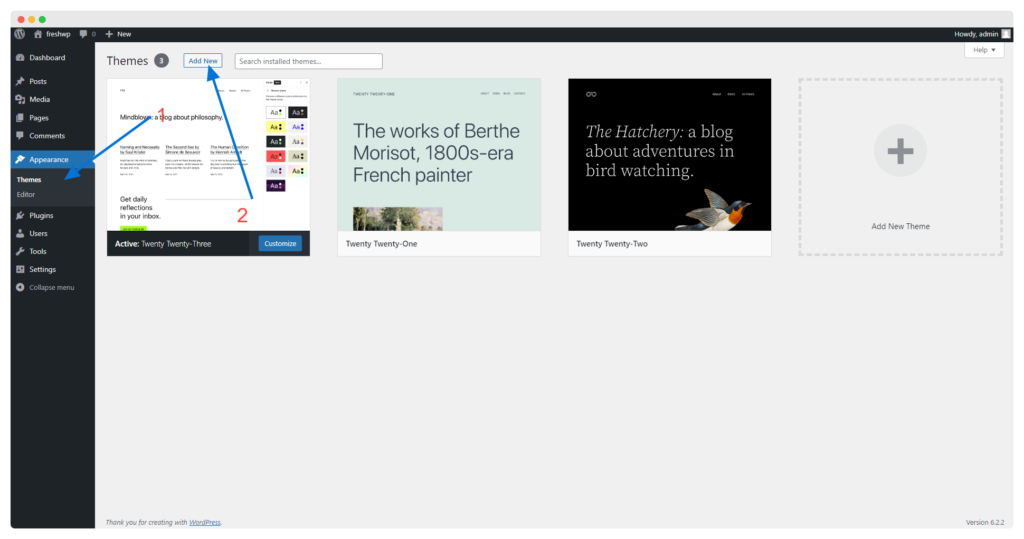This screenshot has height=539, width=1024.
Task: Select the Themes submenu item
Action: point(29,180)
